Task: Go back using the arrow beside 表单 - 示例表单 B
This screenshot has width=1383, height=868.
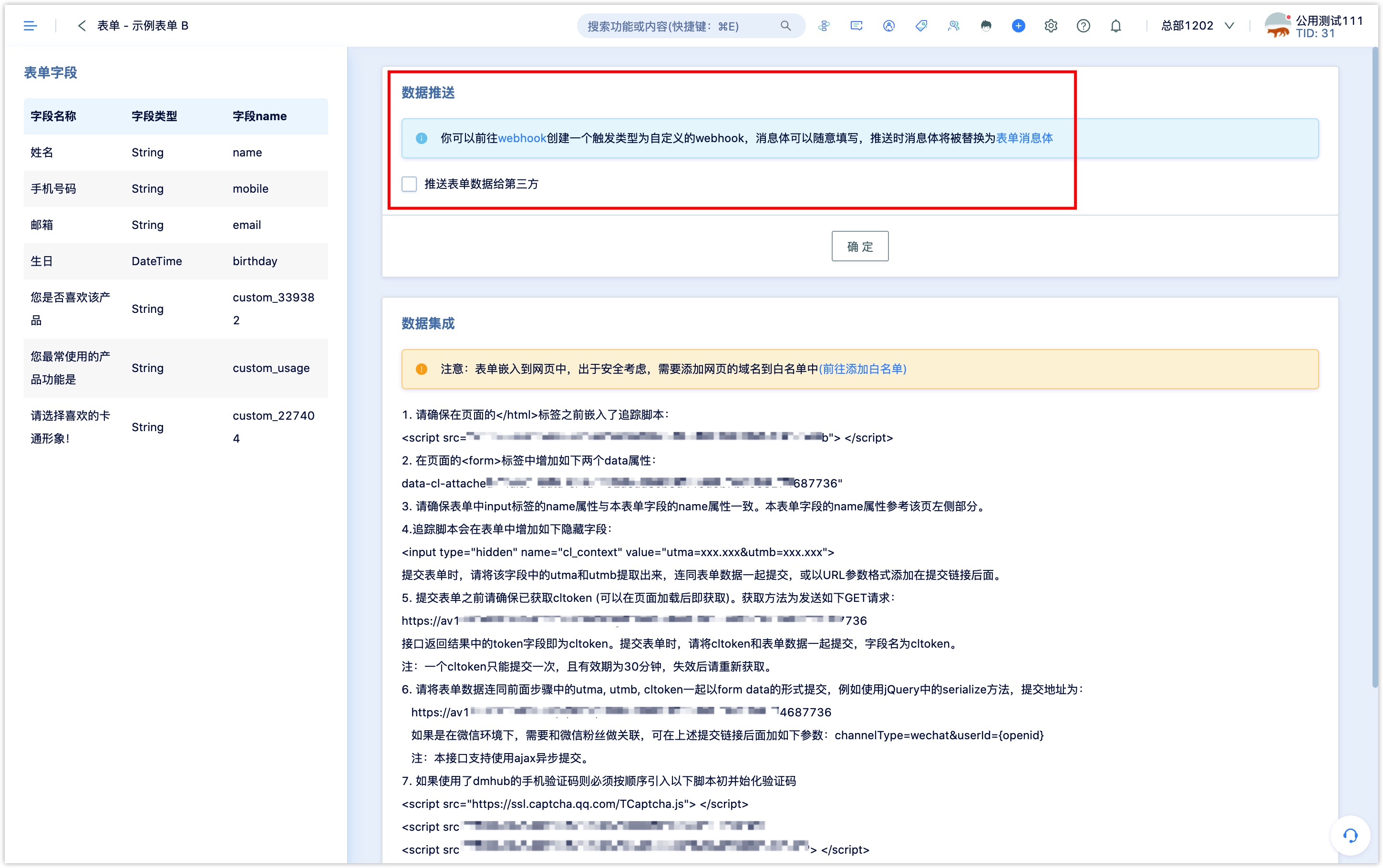Action: click(x=82, y=26)
